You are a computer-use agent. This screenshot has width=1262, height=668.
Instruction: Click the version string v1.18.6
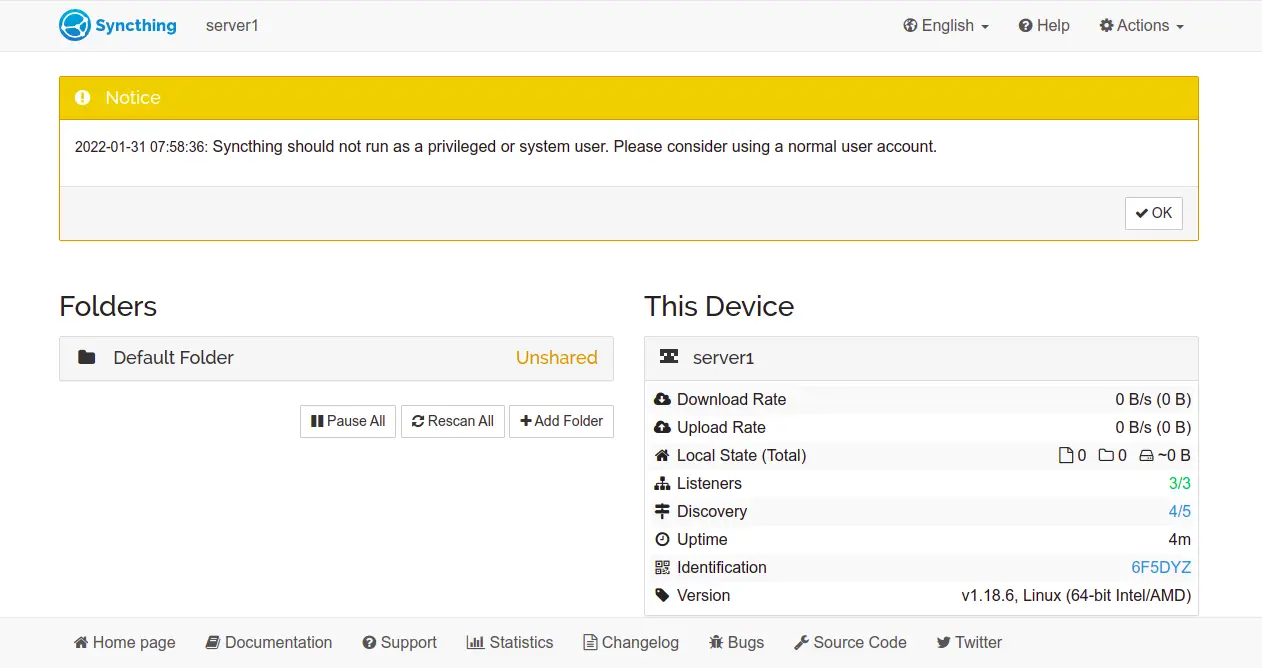[1076, 595]
